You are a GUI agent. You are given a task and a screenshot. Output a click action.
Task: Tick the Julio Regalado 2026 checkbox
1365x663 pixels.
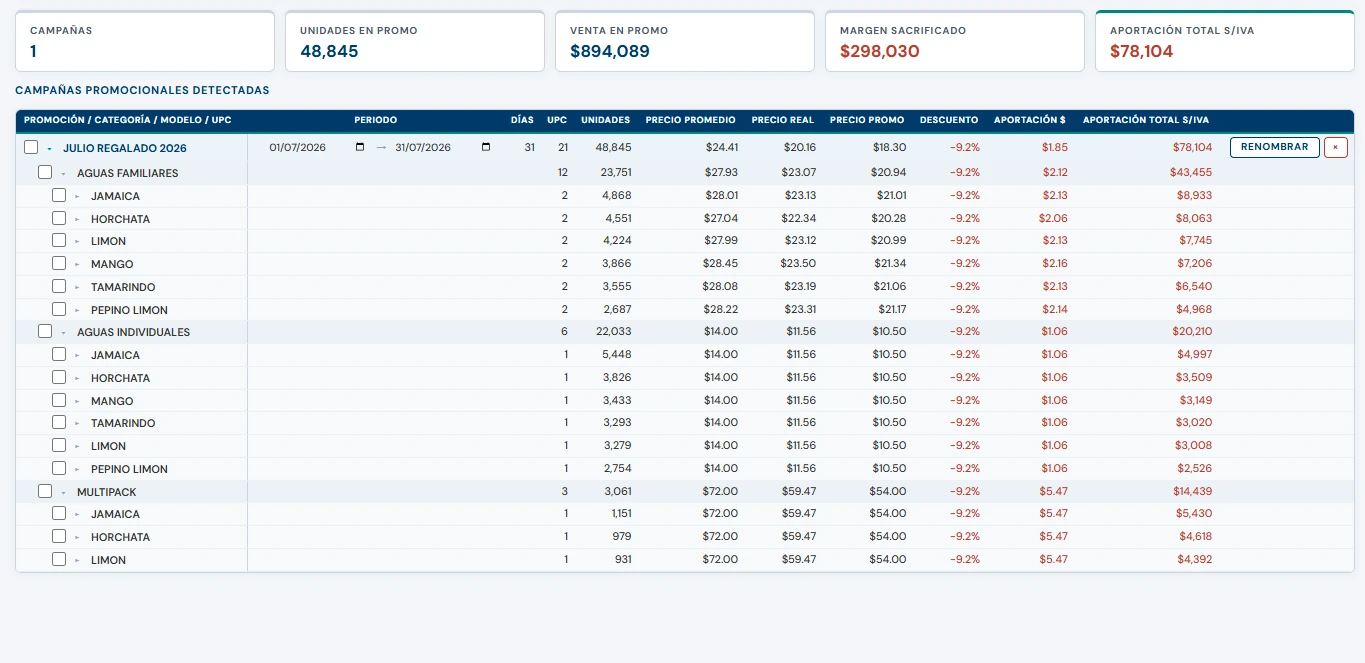(x=31, y=147)
